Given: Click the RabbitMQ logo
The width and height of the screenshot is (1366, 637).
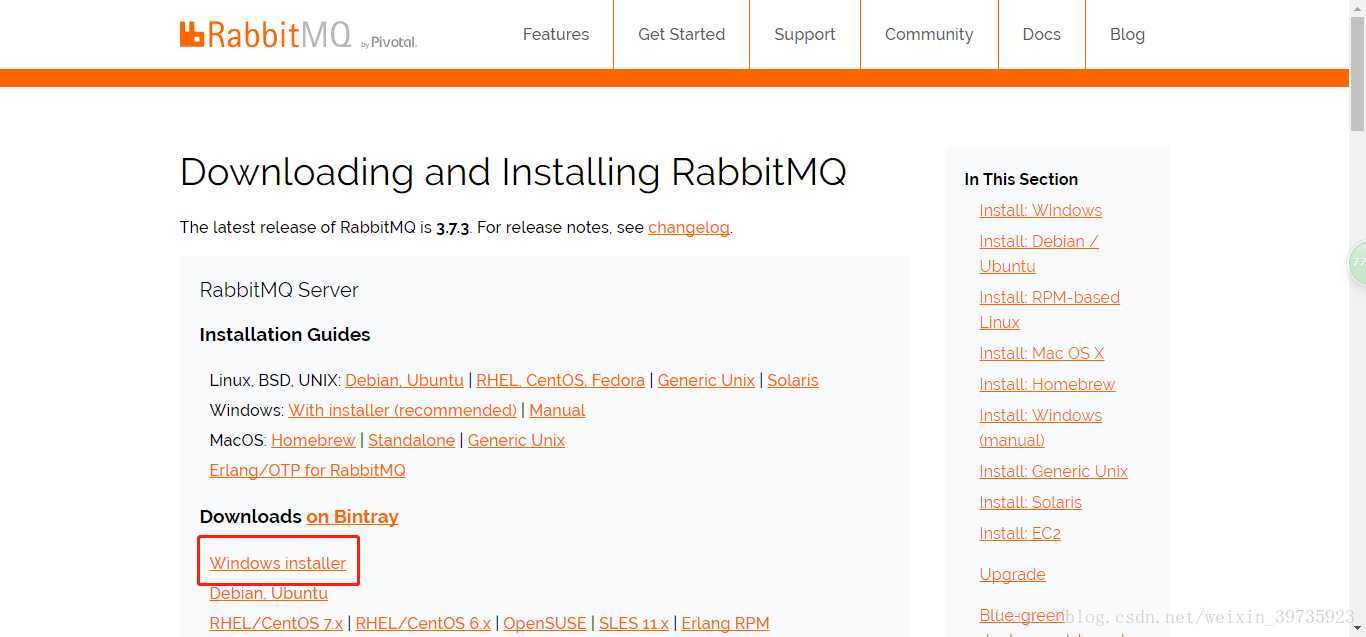Looking at the screenshot, I should point(298,34).
